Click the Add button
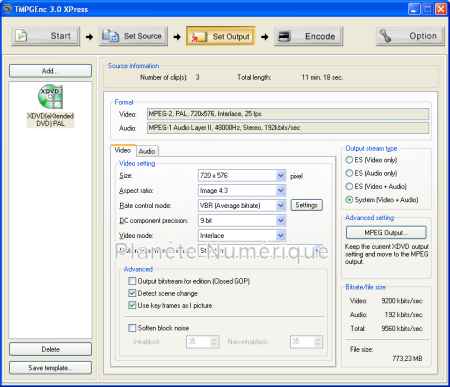450x387 pixels. (50, 71)
